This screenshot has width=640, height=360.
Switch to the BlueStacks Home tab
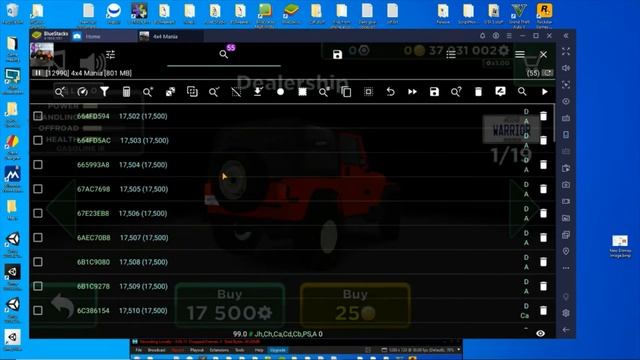[x=93, y=36]
